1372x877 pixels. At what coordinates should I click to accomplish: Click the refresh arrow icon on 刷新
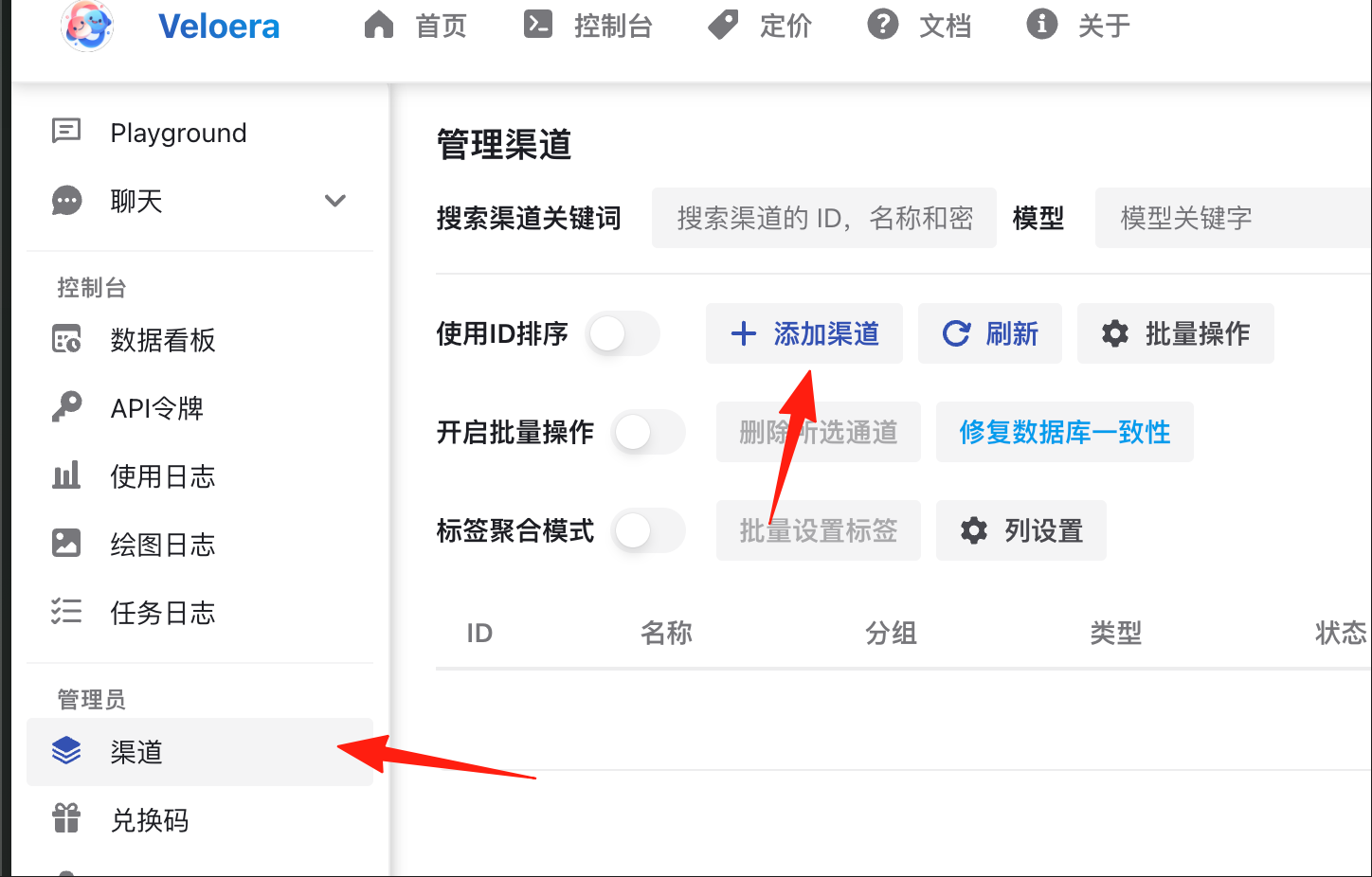(956, 333)
